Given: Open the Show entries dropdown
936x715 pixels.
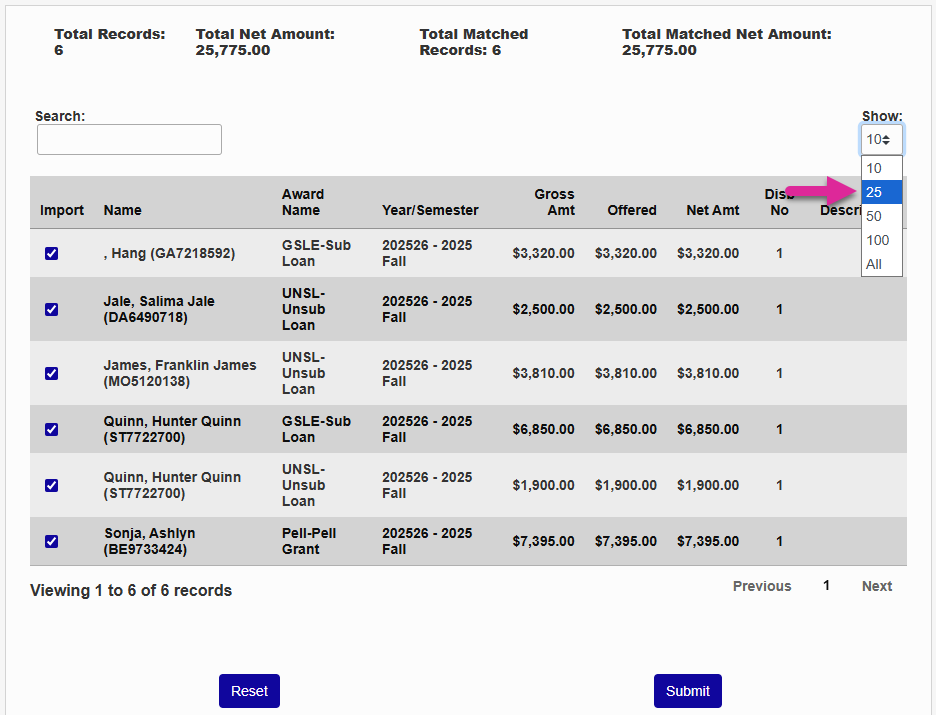Looking at the screenshot, I should coord(881,140).
